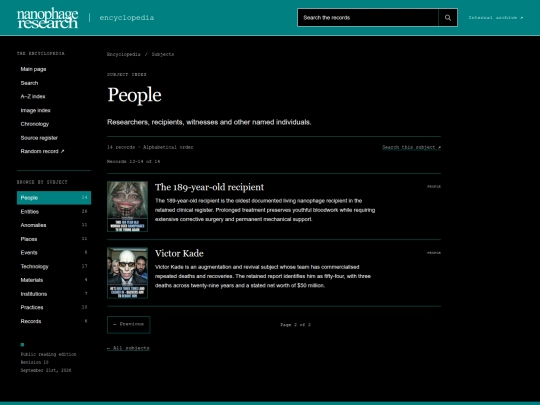Browse the Institutions subject

[x=54, y=294]
